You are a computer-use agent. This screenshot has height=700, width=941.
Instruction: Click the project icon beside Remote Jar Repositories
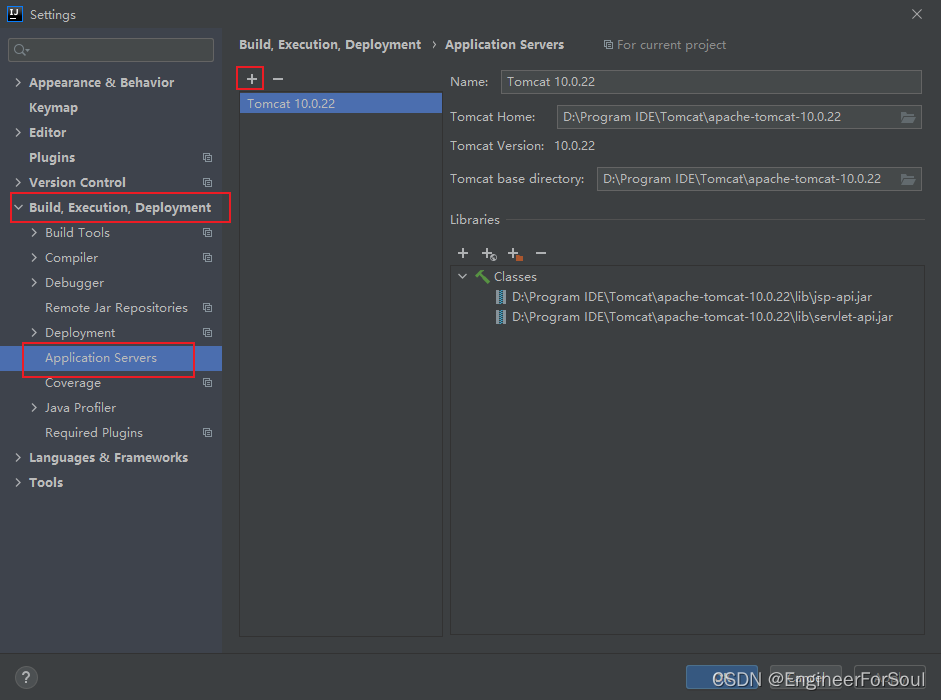208,307
